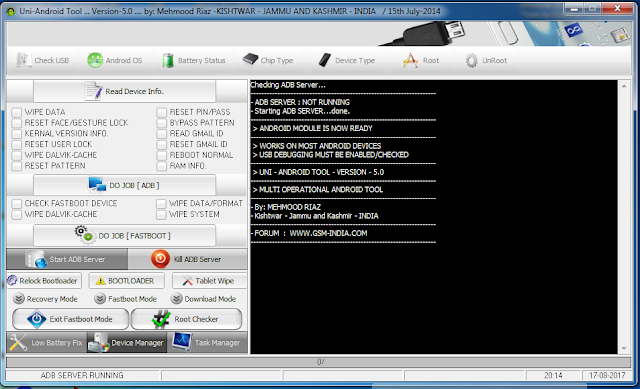
Task: Click the Device Manager icon
Action: pyautogui.click(x=98, y=342)
